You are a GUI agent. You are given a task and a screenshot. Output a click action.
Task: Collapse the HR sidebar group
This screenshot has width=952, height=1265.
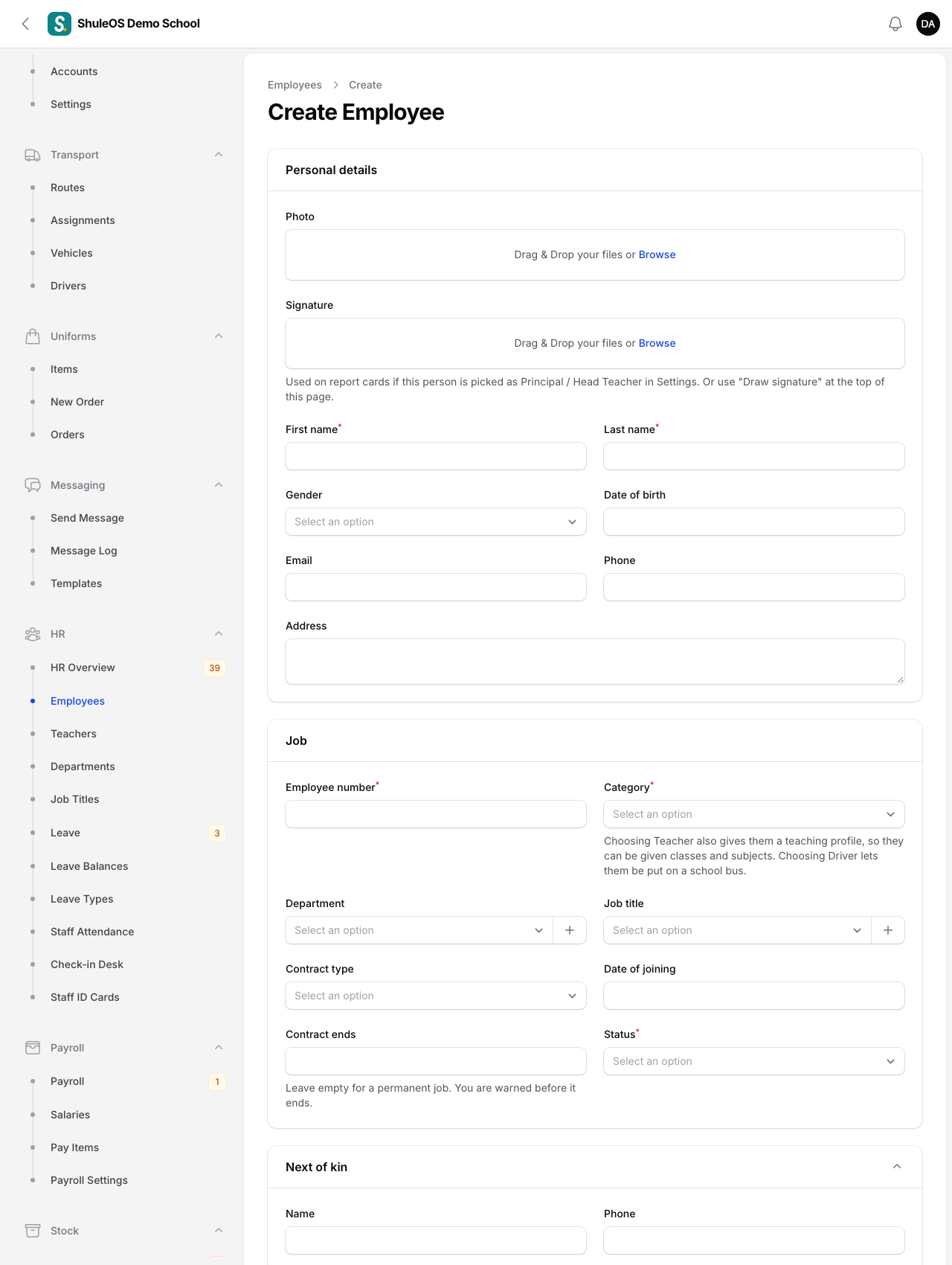coord(219,634)
